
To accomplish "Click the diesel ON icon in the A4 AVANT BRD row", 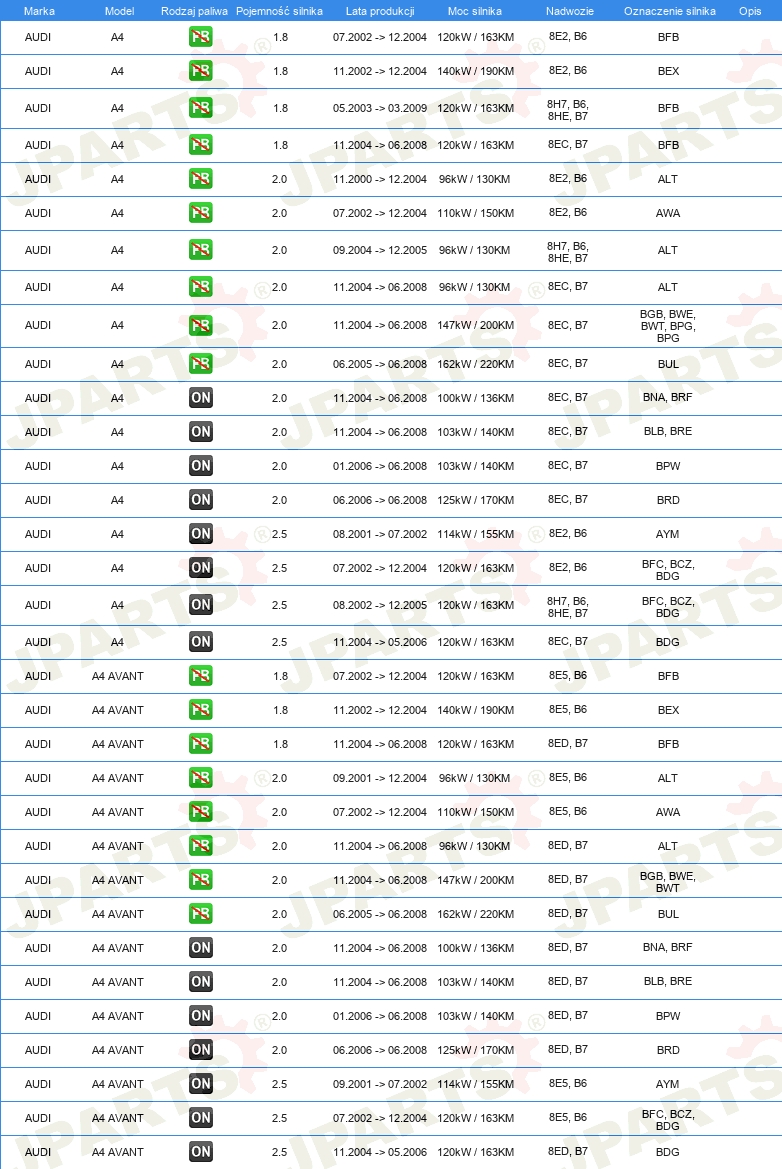I will (x=201, y=1050).
